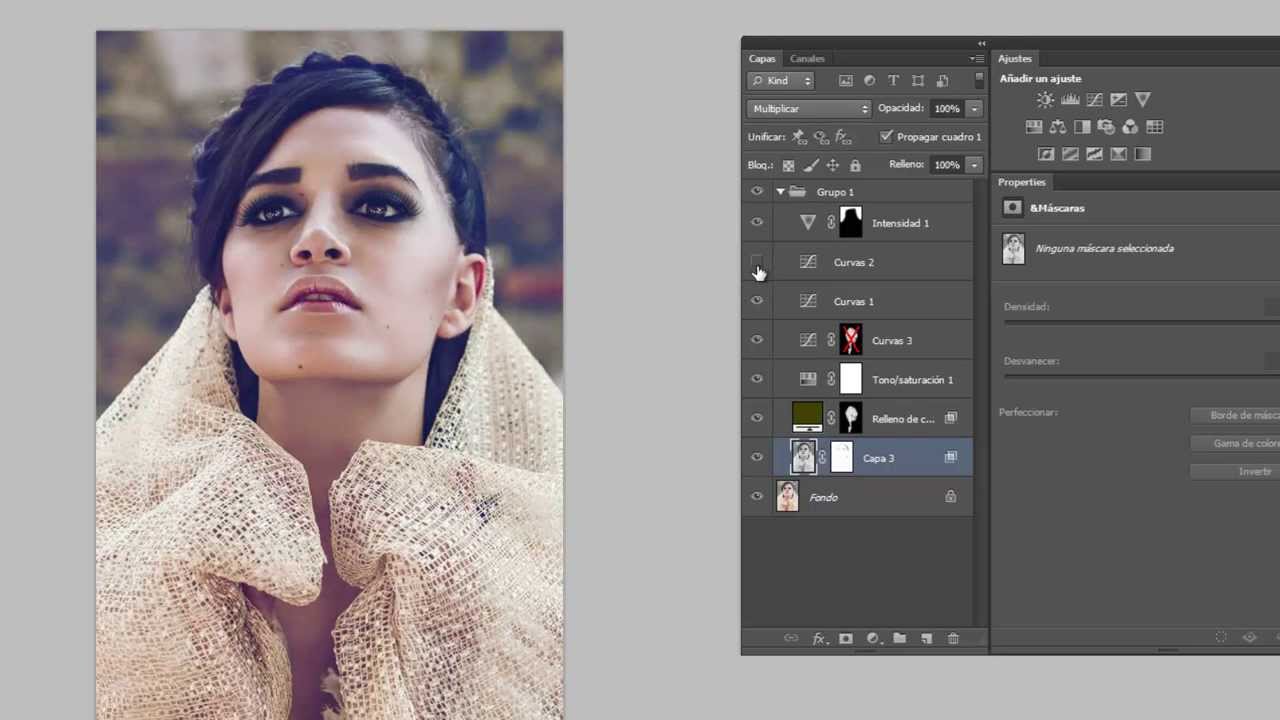The image size is (1280, 720).
Task: Collapse panels with double-arrow icon
Action: (981, 43)
